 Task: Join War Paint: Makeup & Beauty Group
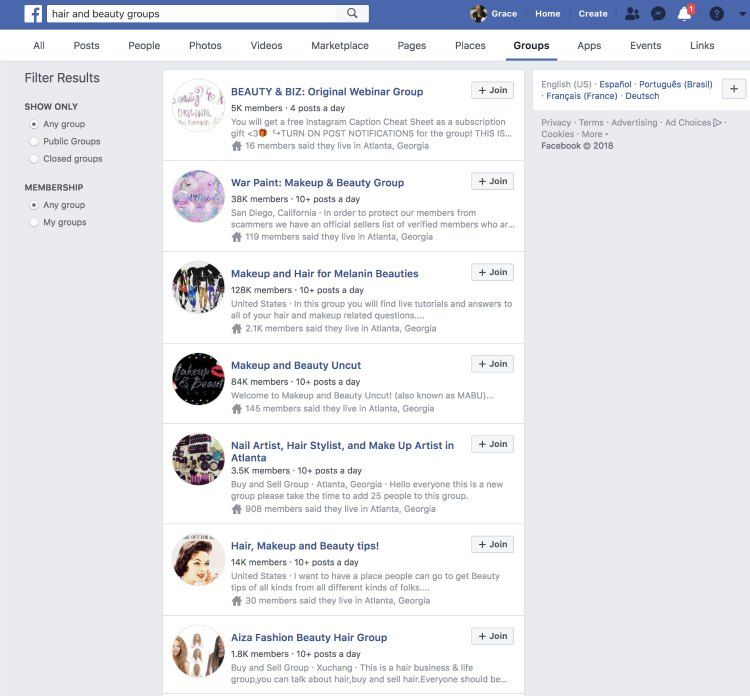pos(492,181)
